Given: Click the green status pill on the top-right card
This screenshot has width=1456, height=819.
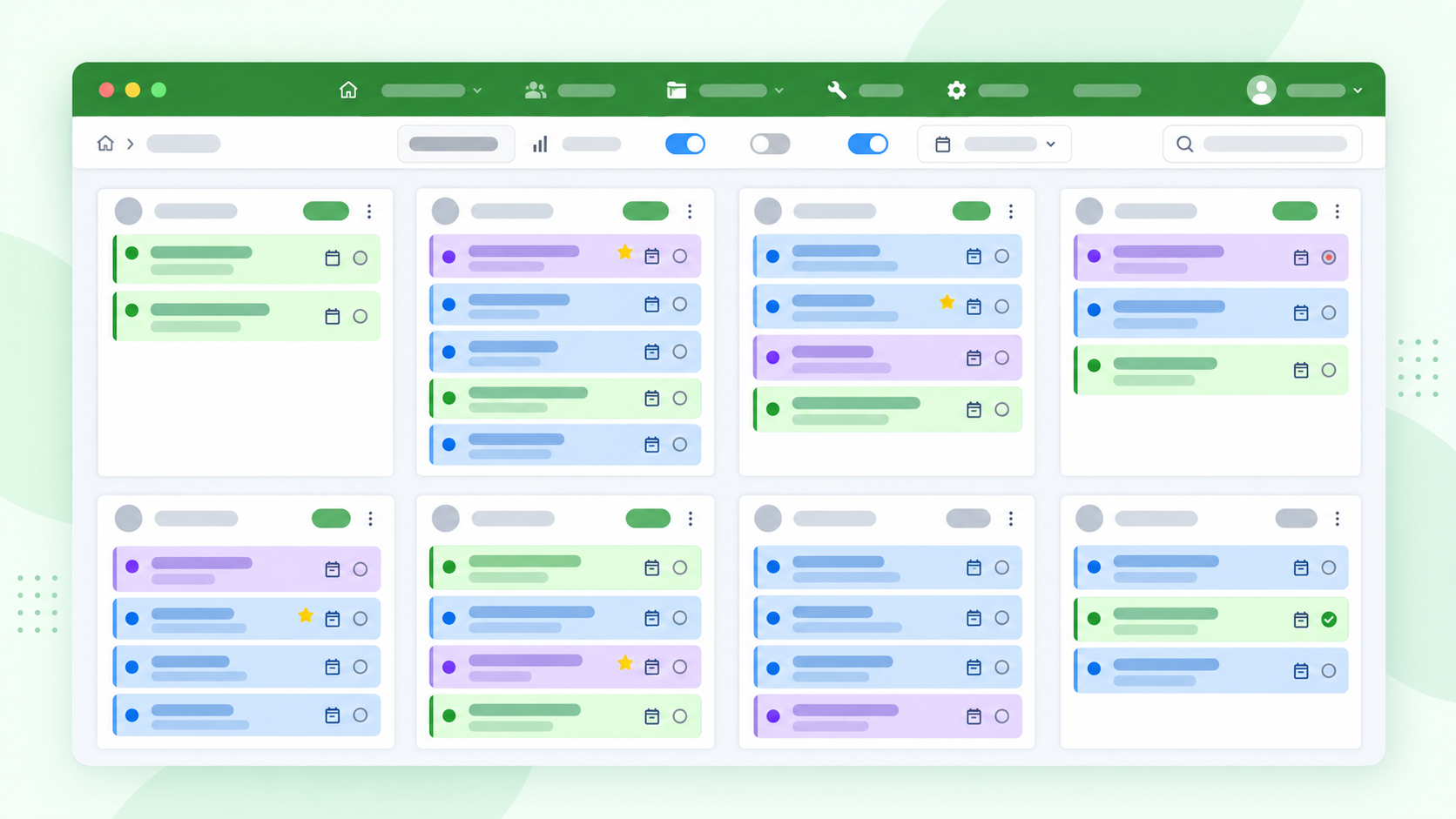Looking at the screenshot, I should coord(1295,211).
